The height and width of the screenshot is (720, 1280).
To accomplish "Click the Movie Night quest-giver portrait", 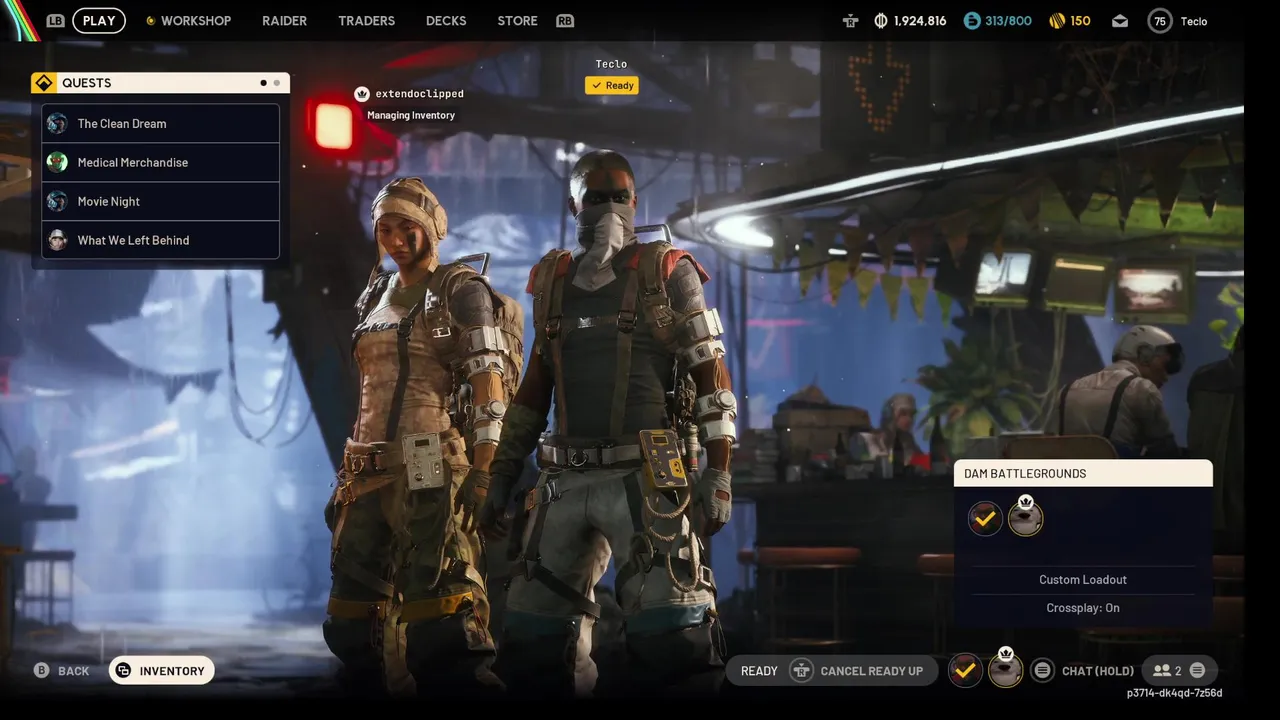I will coord(57,201).
